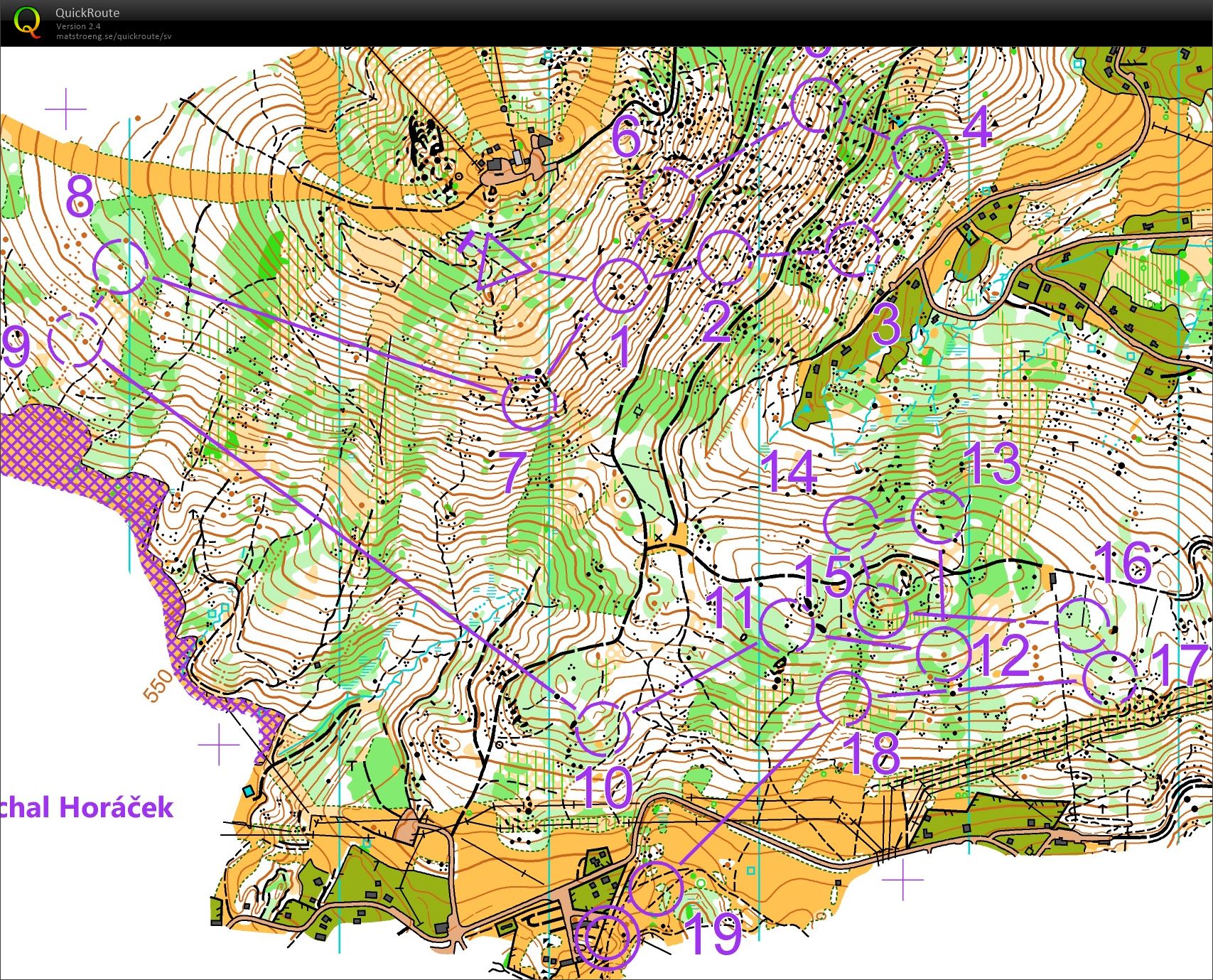Select the control 7 circle
This screenshot has width=1213, height=980.
click(x=529, y=403)
